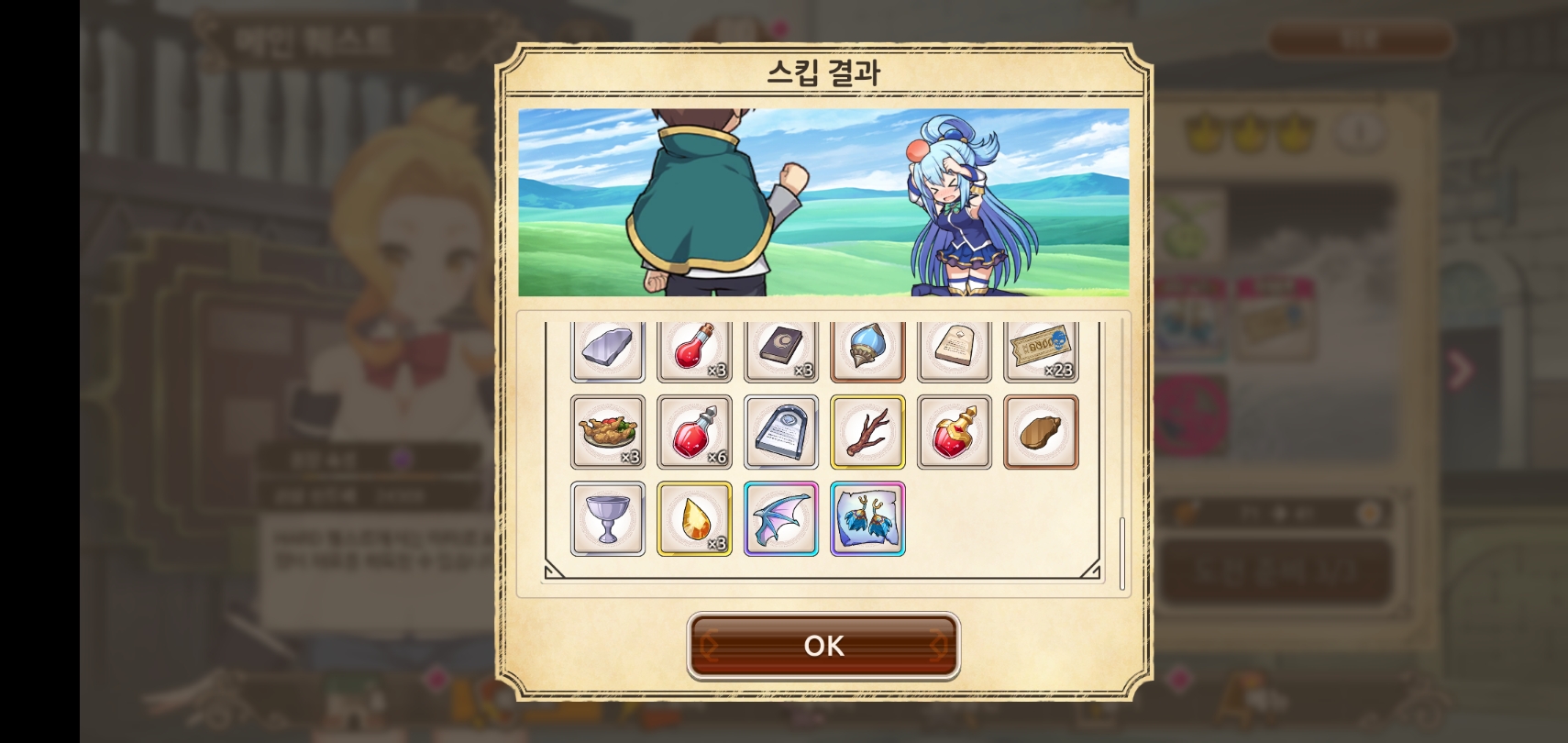Select the round red flask x3
The image size is (1568, 743).
(x=694, y=351)
